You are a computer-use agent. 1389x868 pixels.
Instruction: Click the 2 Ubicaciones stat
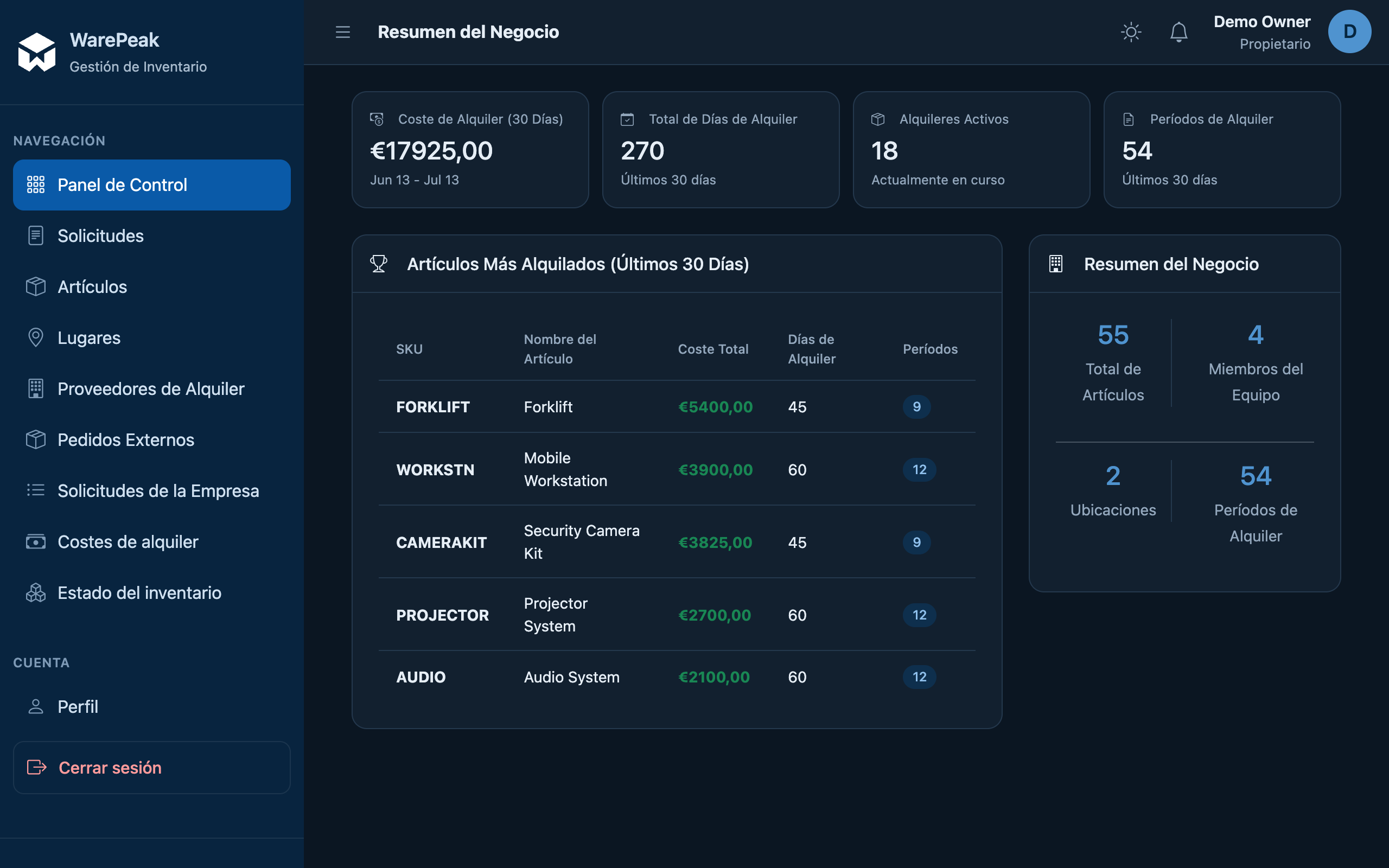point(1113,491)
